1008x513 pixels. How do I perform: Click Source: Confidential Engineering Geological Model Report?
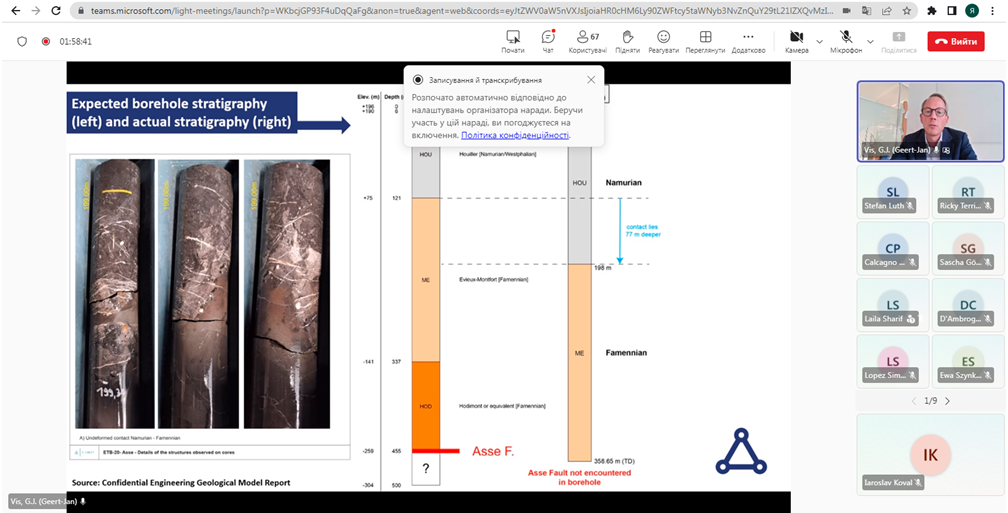(181, 482)
